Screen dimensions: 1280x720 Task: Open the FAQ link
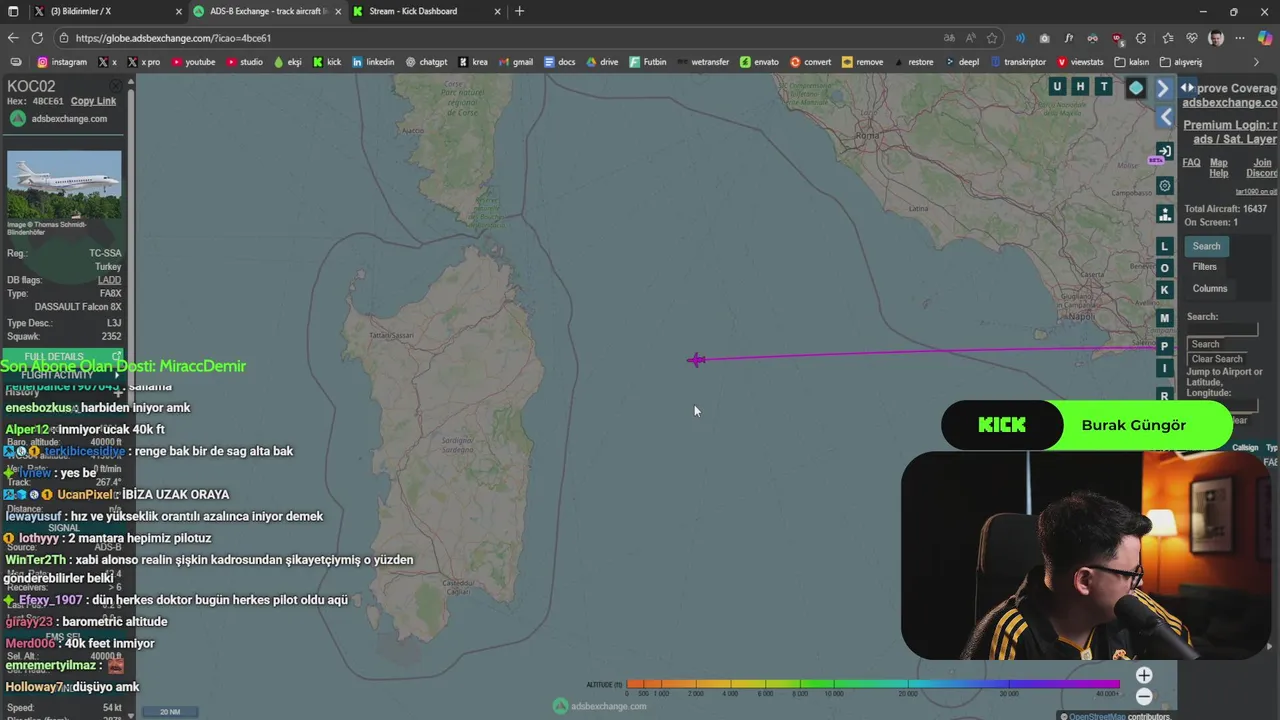(1191, 162)
